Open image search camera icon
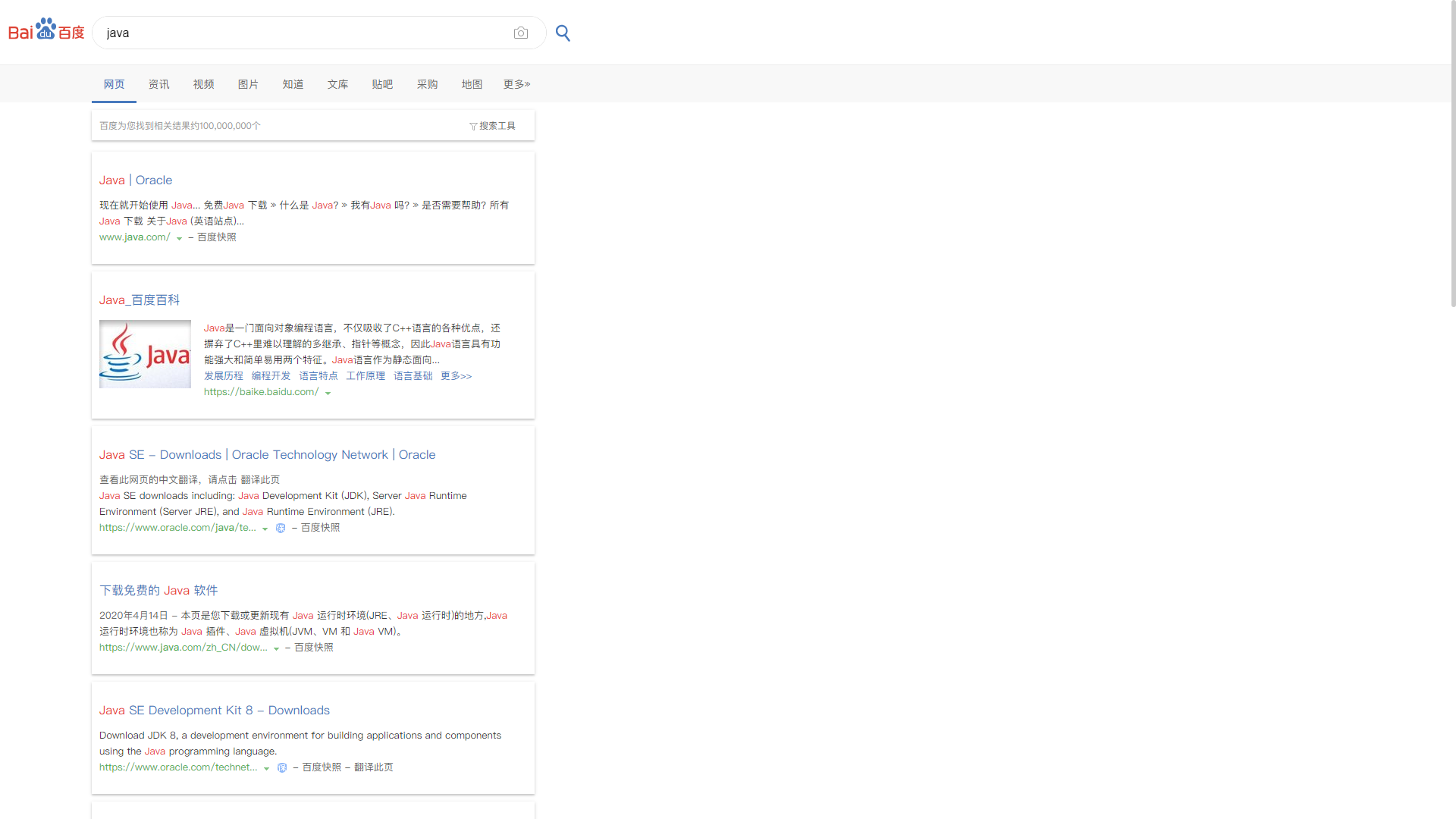The width and height of the screenshot is (1456, 819). pos(521,33)
